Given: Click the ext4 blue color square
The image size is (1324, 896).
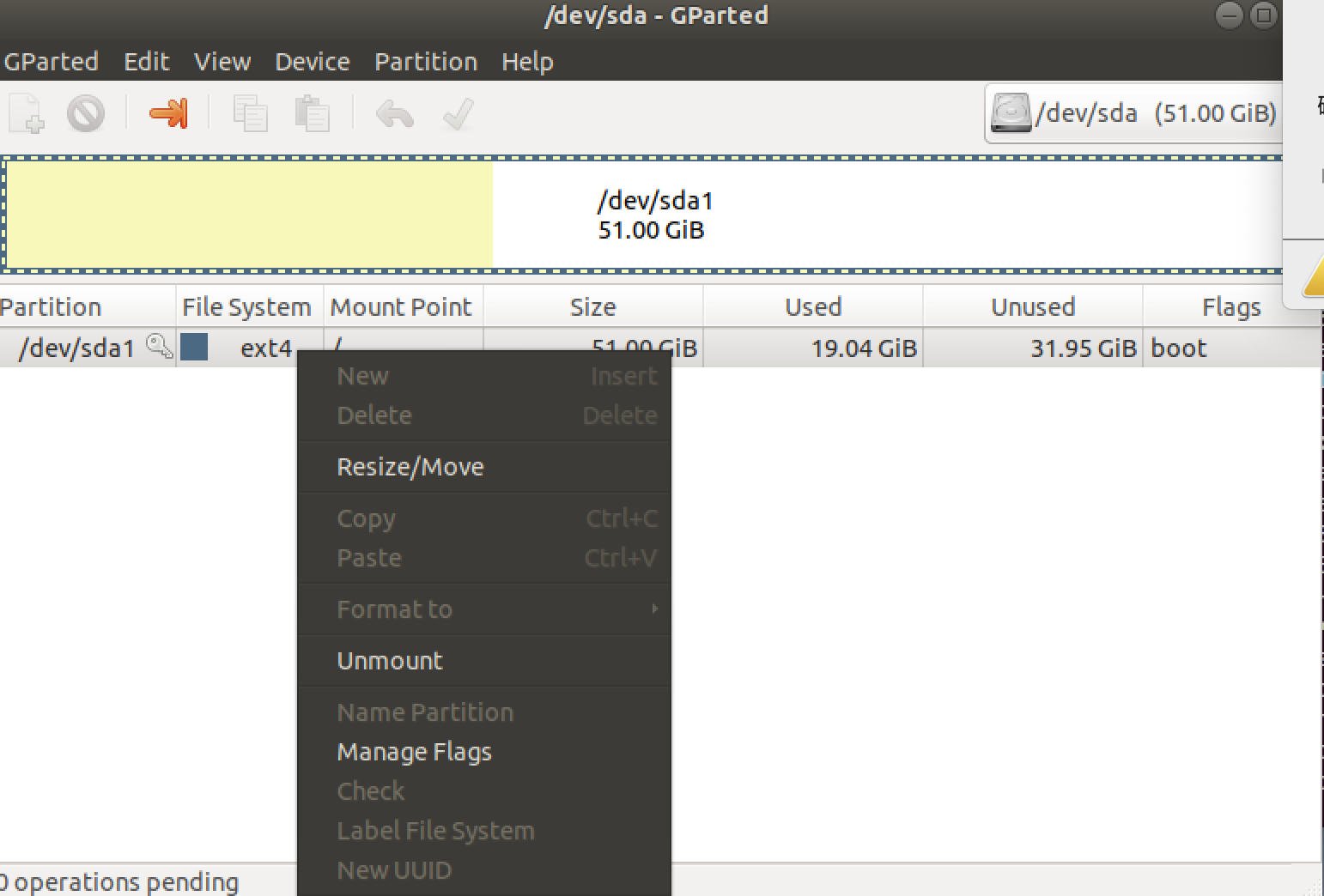Looking at the screenshot, I should 194,347.
